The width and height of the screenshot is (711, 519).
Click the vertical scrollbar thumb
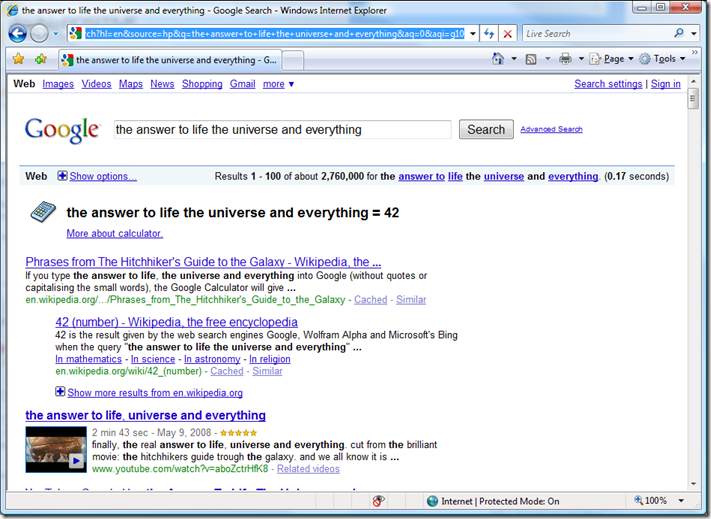pyautogui.click(x=693, y=99)
